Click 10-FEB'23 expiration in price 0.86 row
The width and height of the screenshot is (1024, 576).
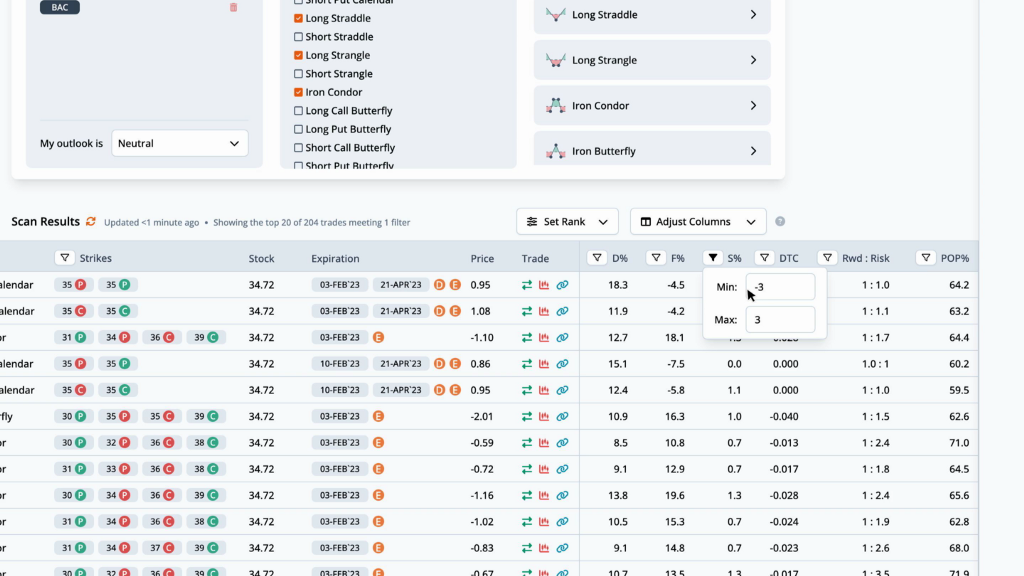click(340, 364)
